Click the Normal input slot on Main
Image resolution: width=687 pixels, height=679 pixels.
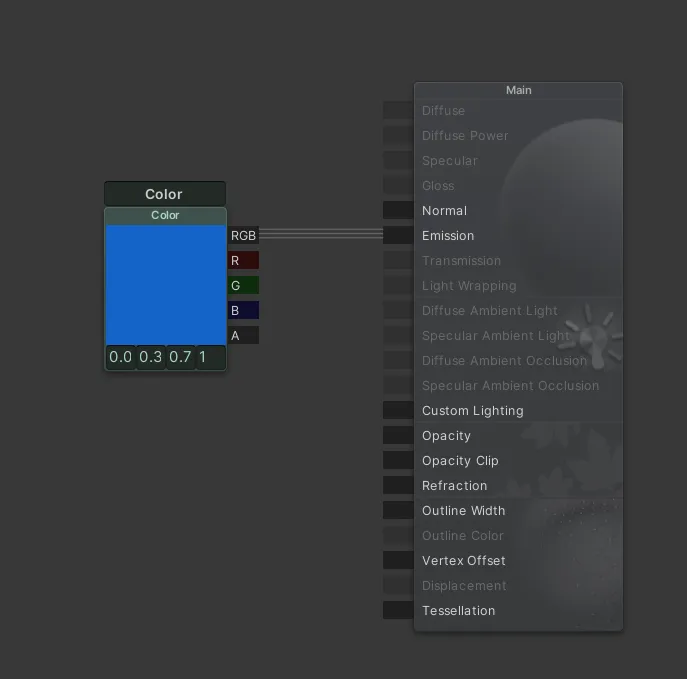point(398,211)
